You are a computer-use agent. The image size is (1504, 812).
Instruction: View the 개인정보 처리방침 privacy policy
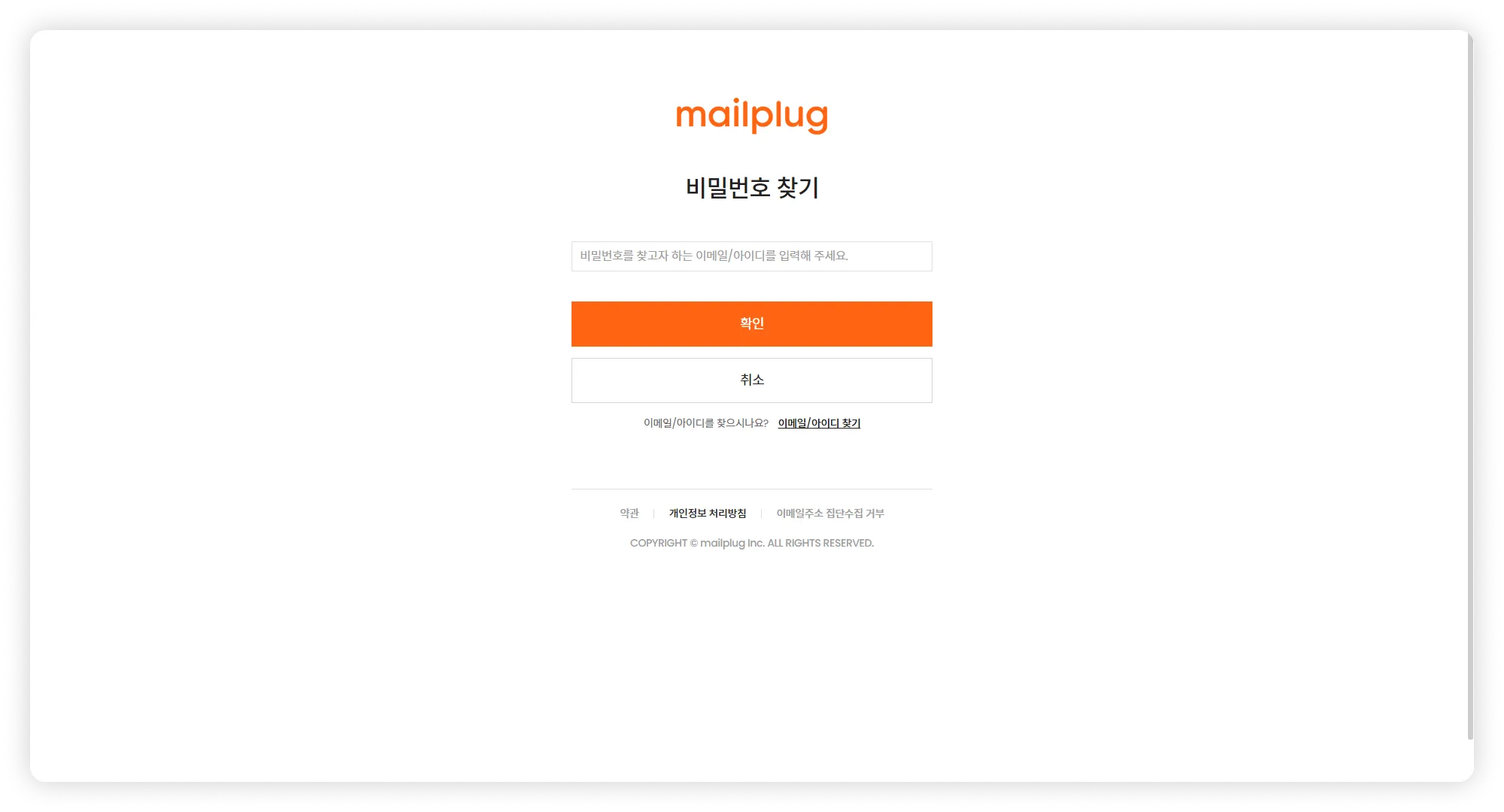[x=708, y=514]
